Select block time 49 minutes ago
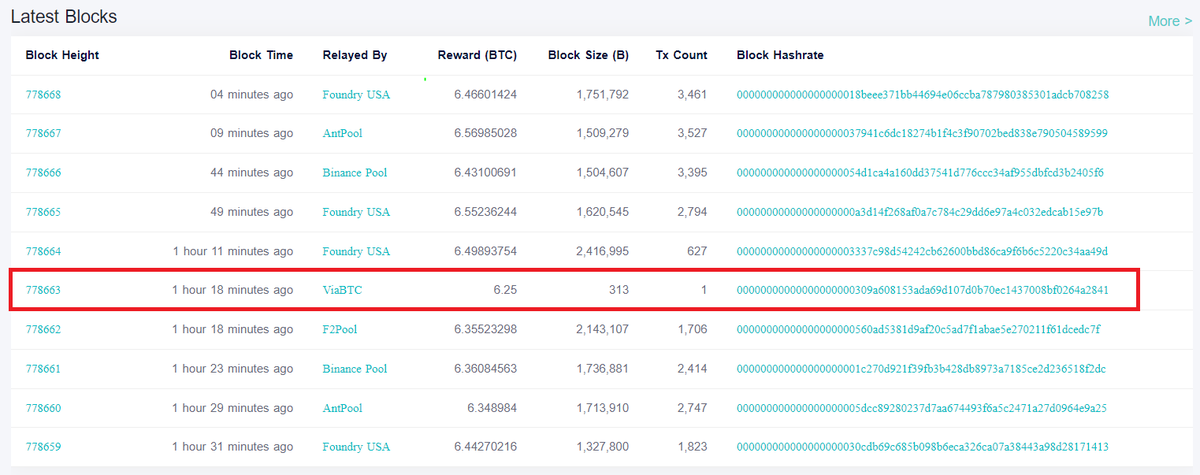 tap(252, 212)
